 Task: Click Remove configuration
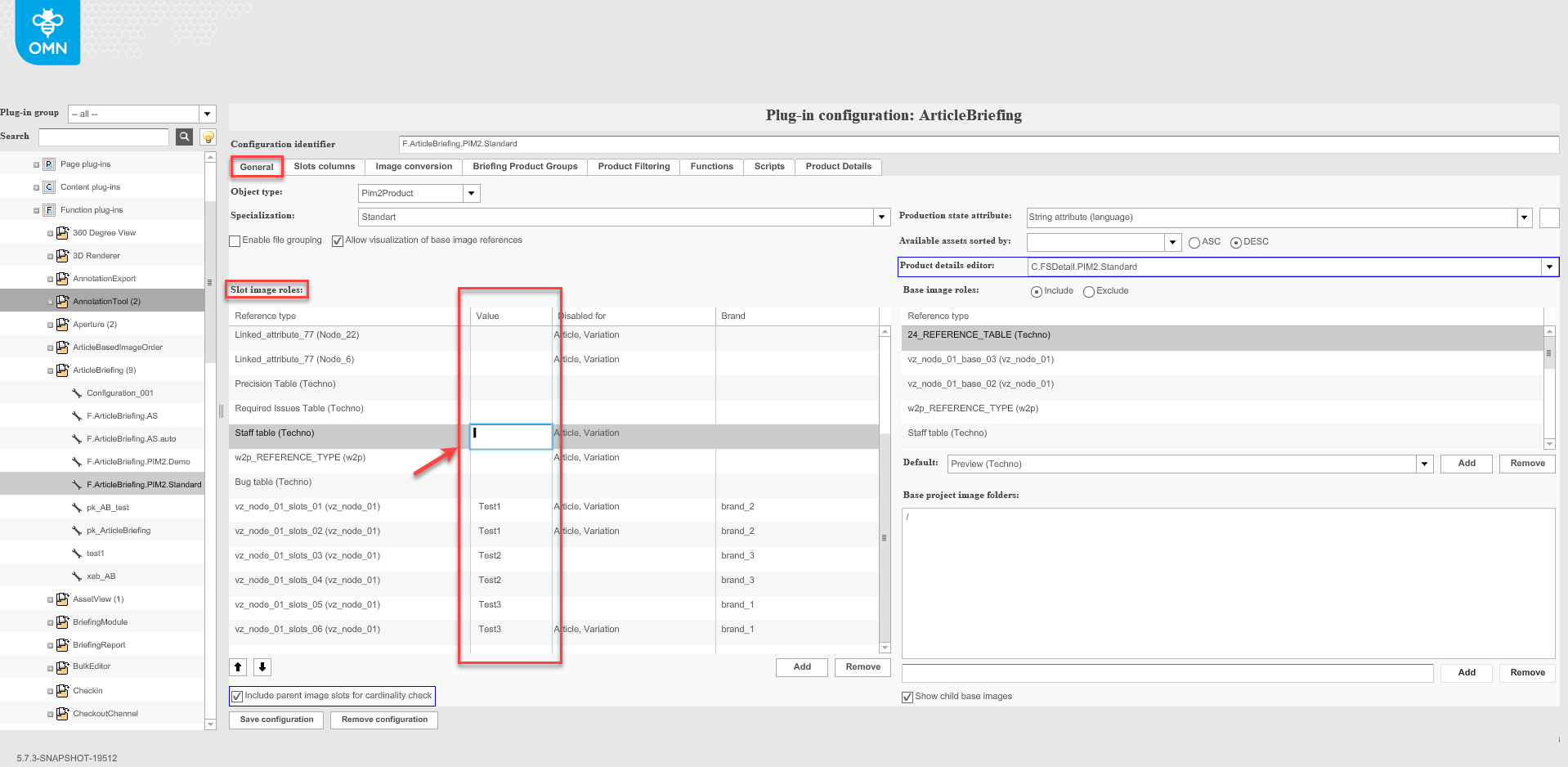click(383, 720)
